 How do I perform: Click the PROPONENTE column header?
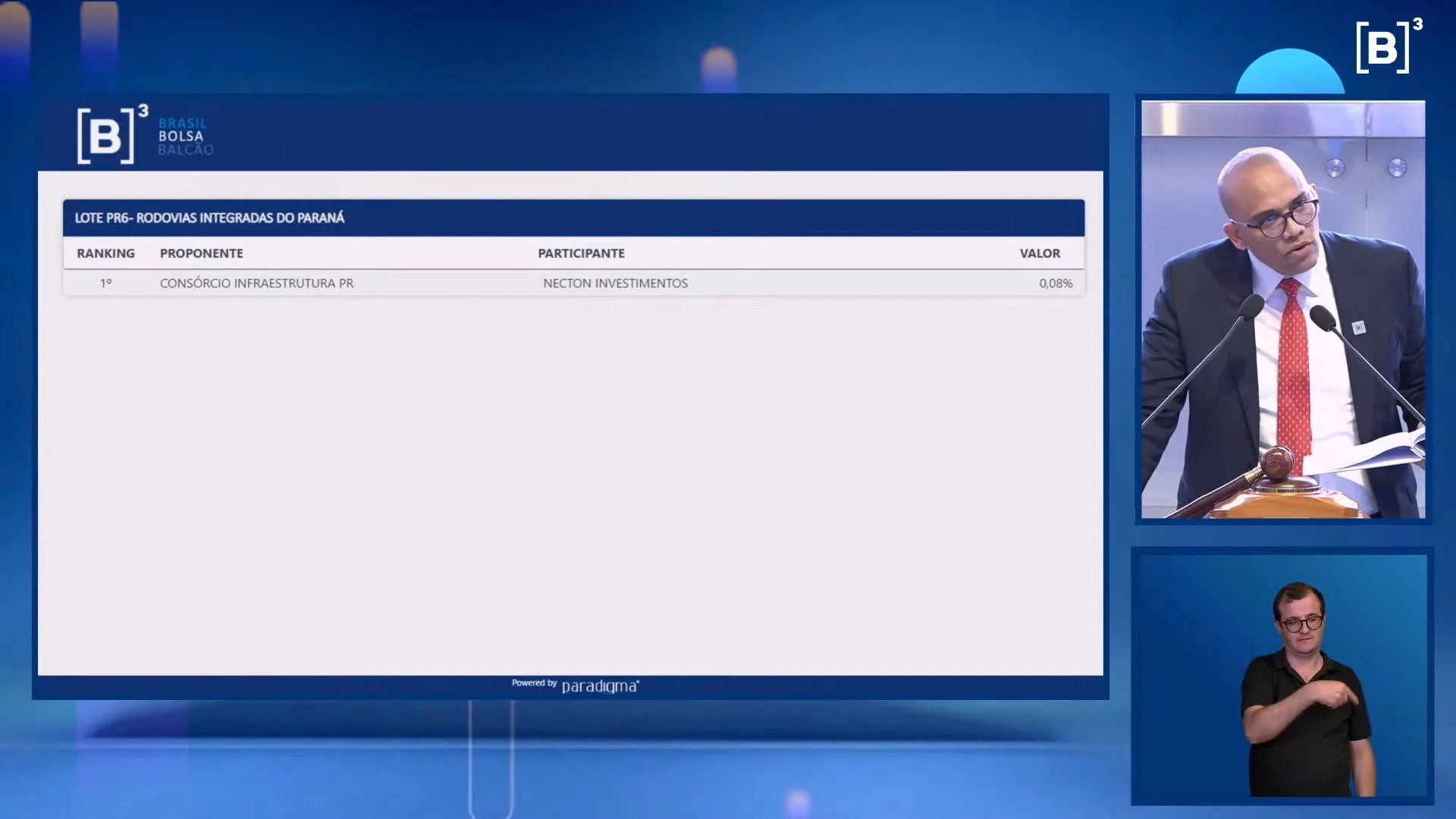click(x=201, y=253)
